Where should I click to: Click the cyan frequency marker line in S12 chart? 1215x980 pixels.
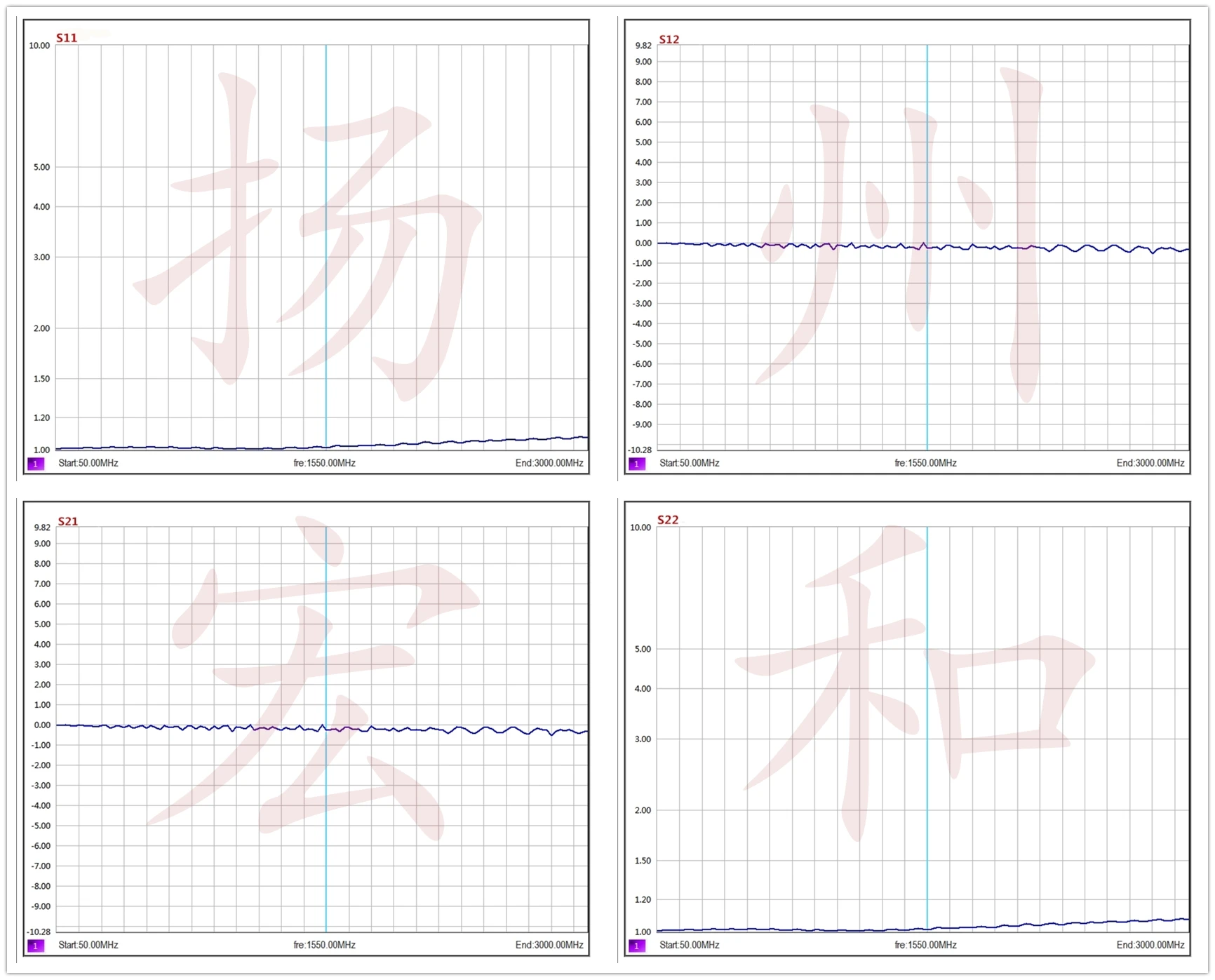[x=927, y=247]
